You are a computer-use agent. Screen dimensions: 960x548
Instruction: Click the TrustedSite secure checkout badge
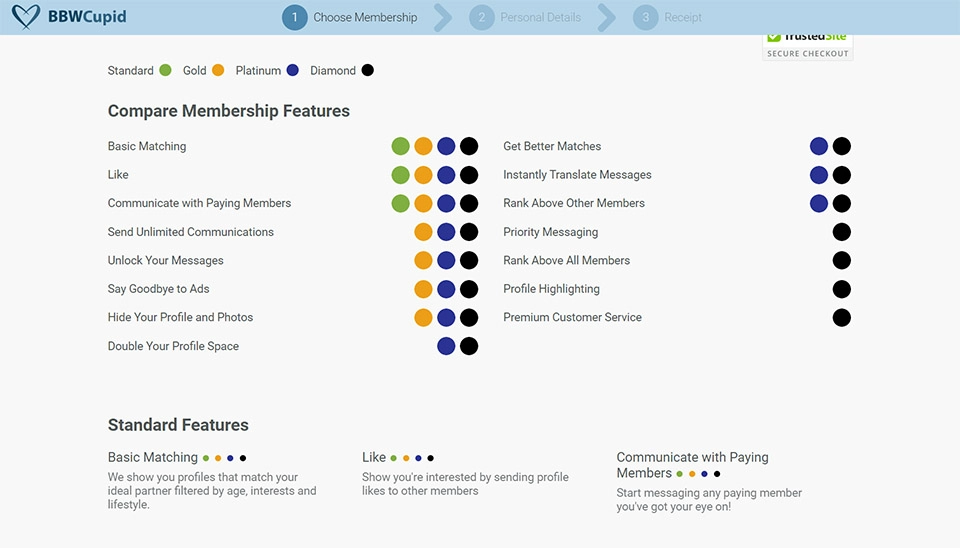pos(808,45)
